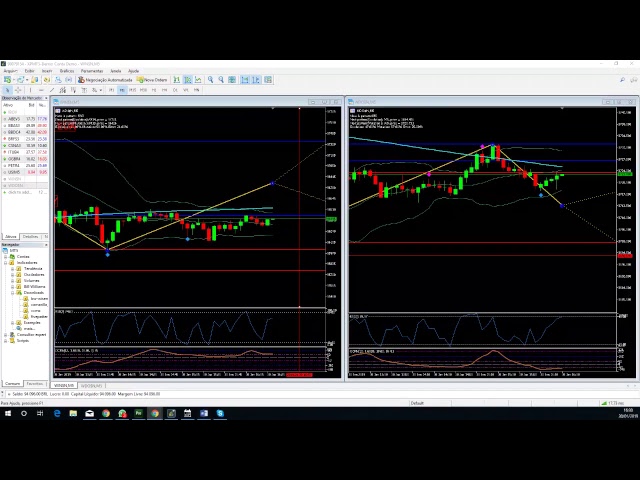Viewport: 640px width, 480px height.
Task: Open Word from taskbar
Action: pos(204,413)
